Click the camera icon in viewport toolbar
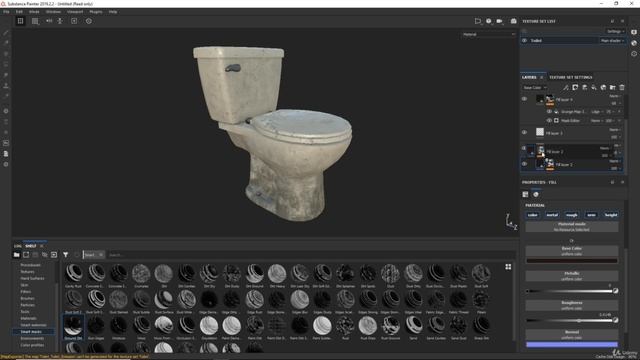Image resolution: width=640 pixels, height=360 pixels. [499, 21]
